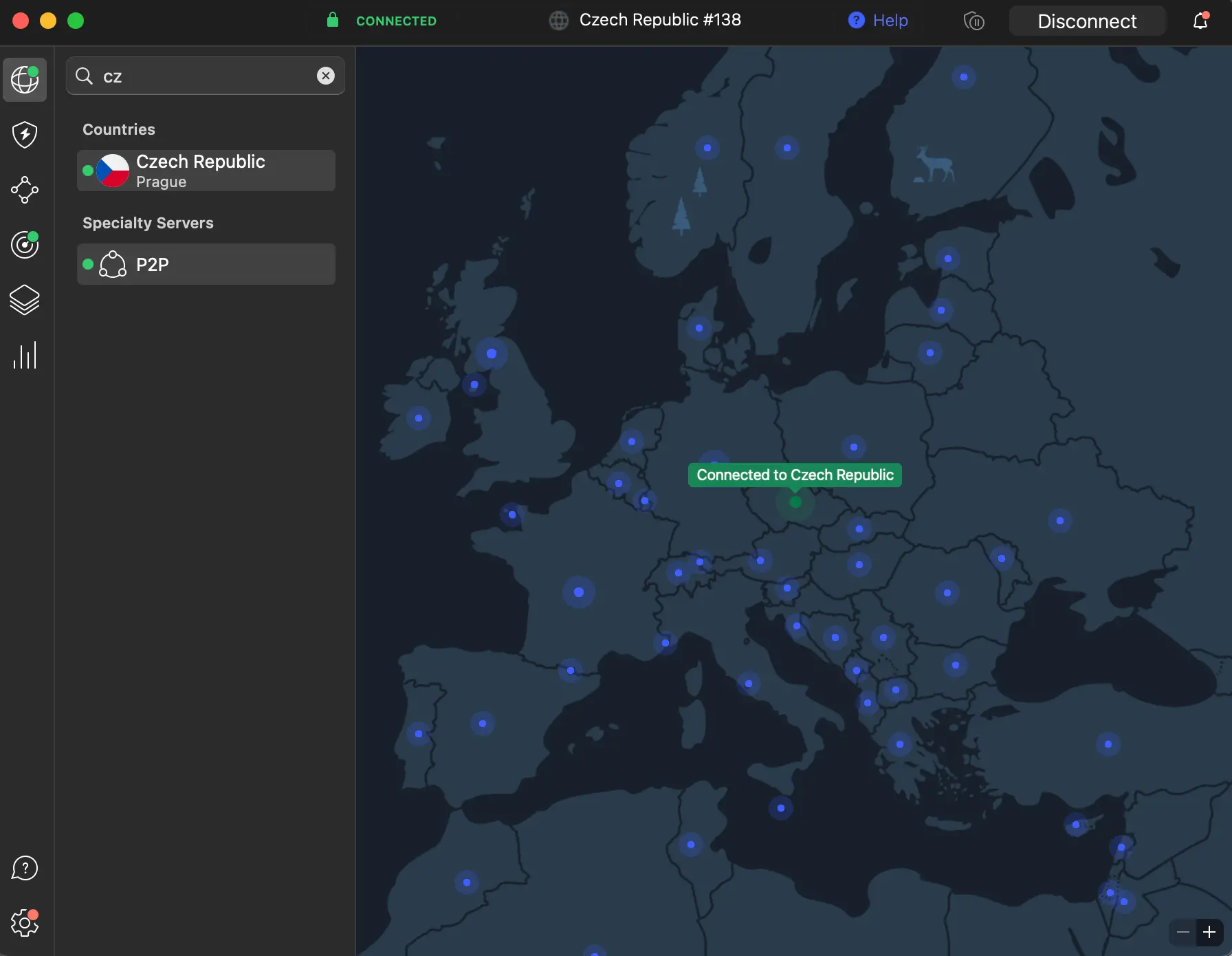Open the statistics bars sidebar icon
Viewport: 1232px width, 956px height.
tap(25, 356)
